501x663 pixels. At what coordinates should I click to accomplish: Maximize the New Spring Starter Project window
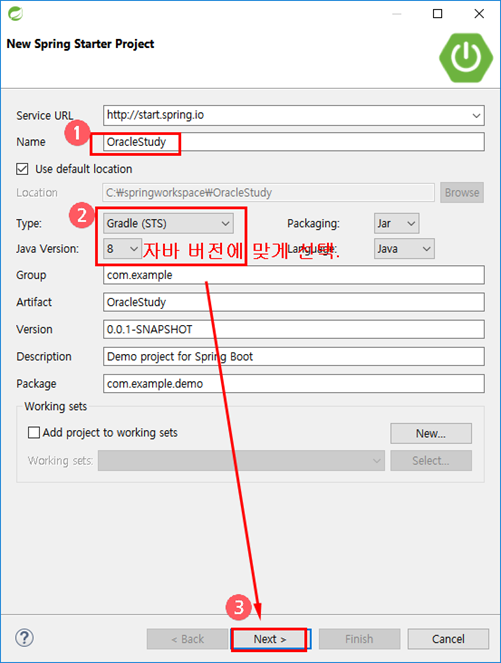pyautogui.click(x=438, y=14)
